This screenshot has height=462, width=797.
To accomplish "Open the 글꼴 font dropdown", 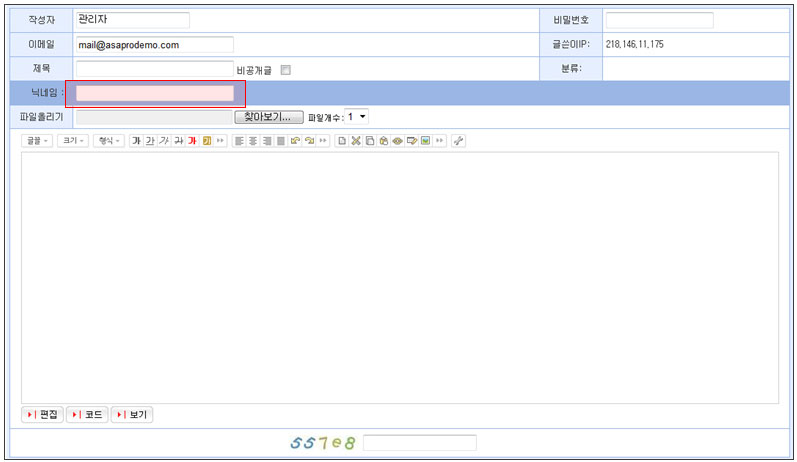I will (x=38, y=141).
